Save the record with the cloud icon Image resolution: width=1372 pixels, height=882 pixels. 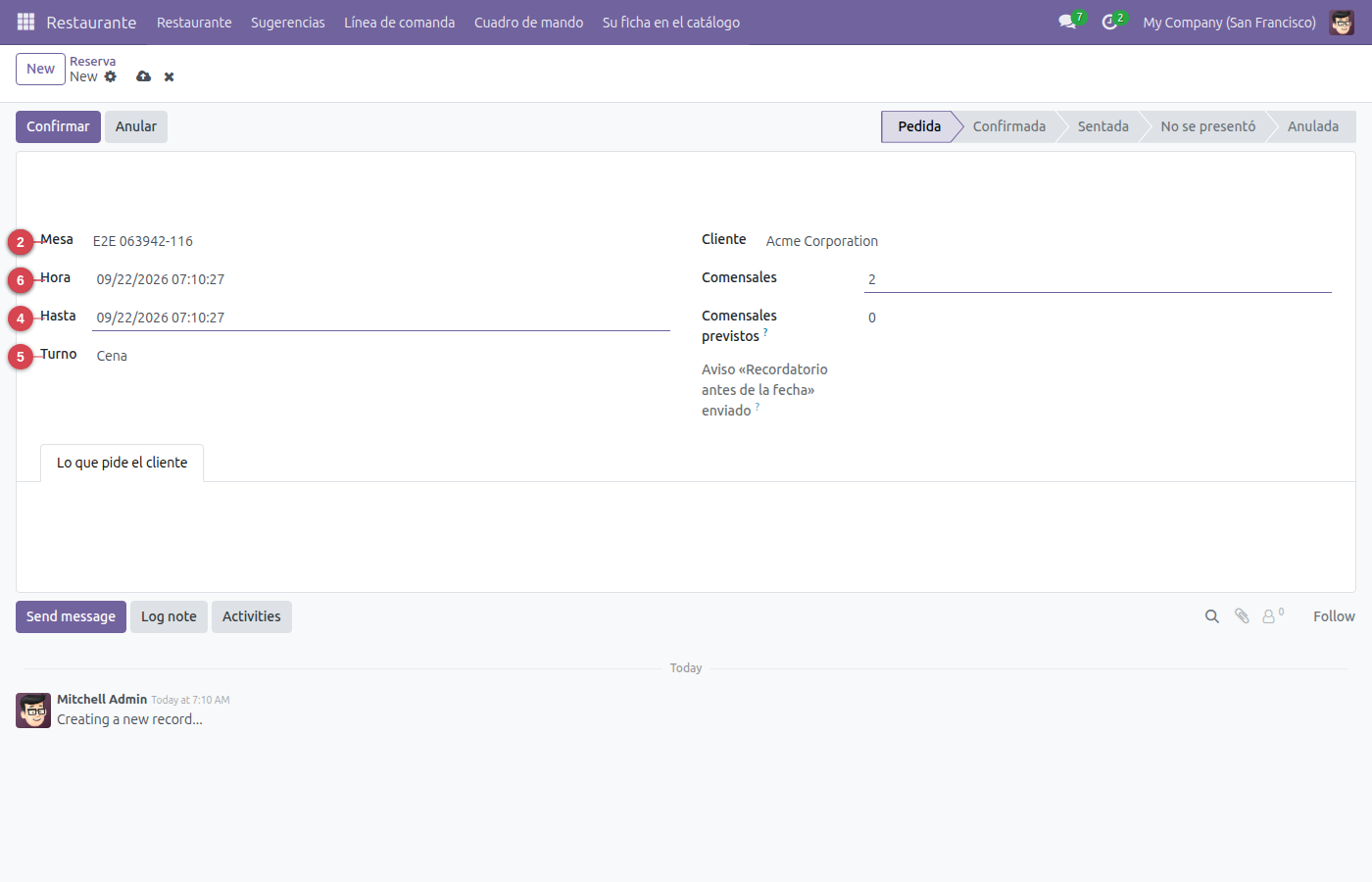pos(144,76)
